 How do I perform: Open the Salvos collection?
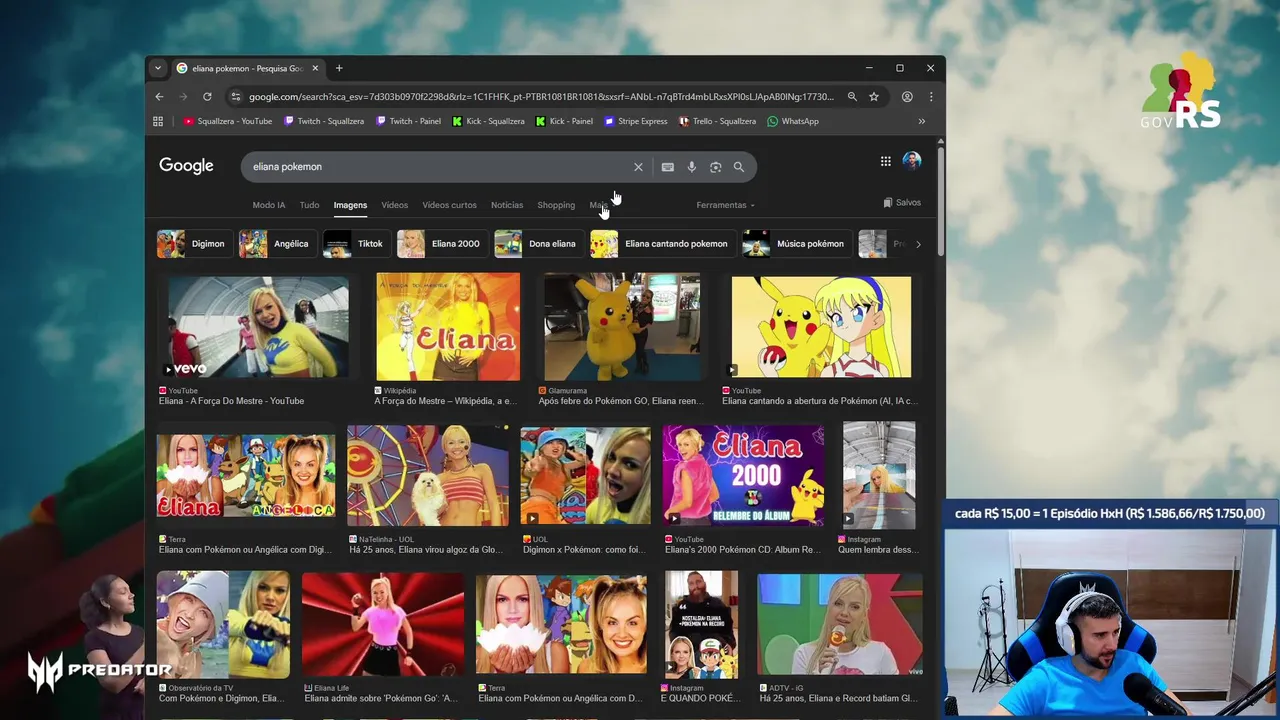902,202
